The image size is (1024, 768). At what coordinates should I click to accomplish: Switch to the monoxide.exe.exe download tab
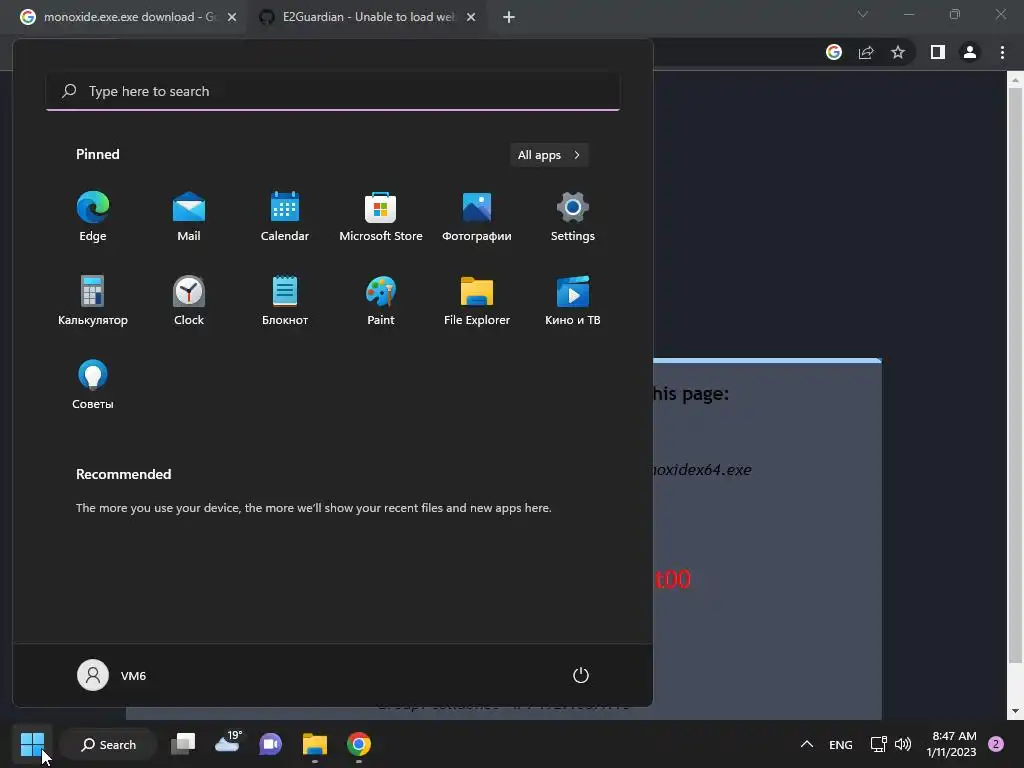[125, 17]
